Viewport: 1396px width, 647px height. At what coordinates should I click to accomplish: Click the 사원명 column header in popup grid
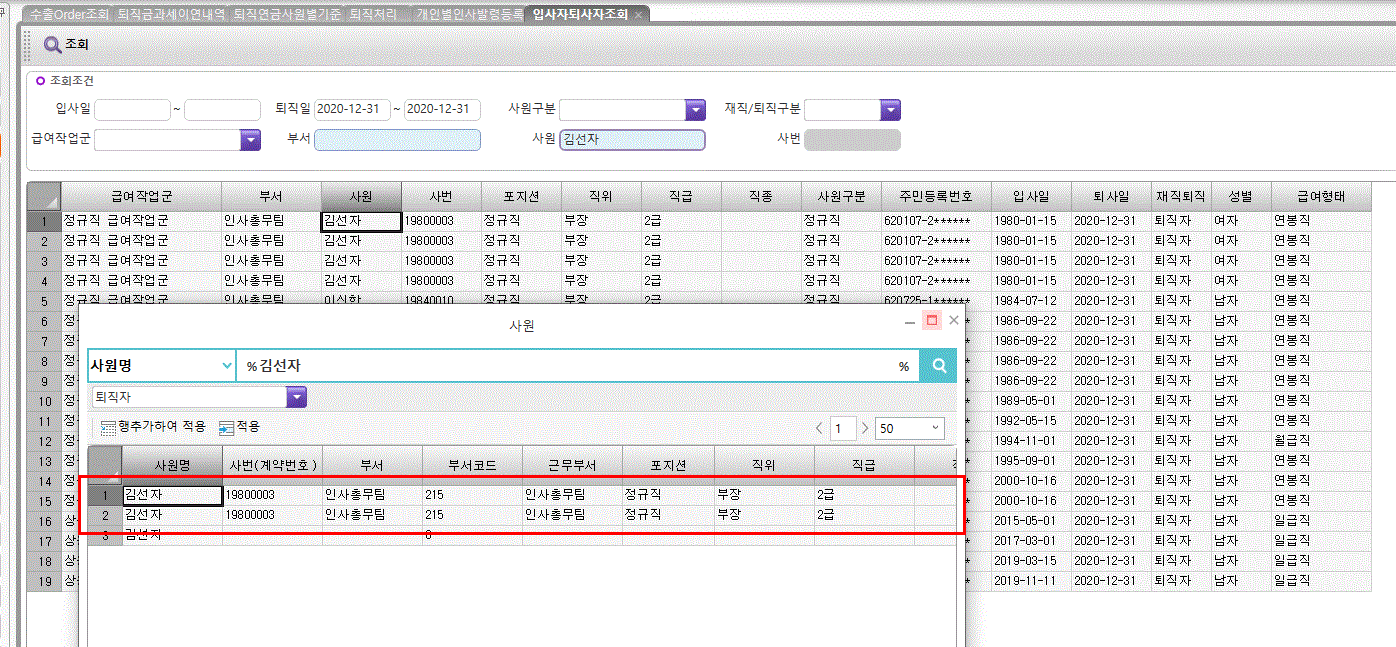[x=172, y=465]
